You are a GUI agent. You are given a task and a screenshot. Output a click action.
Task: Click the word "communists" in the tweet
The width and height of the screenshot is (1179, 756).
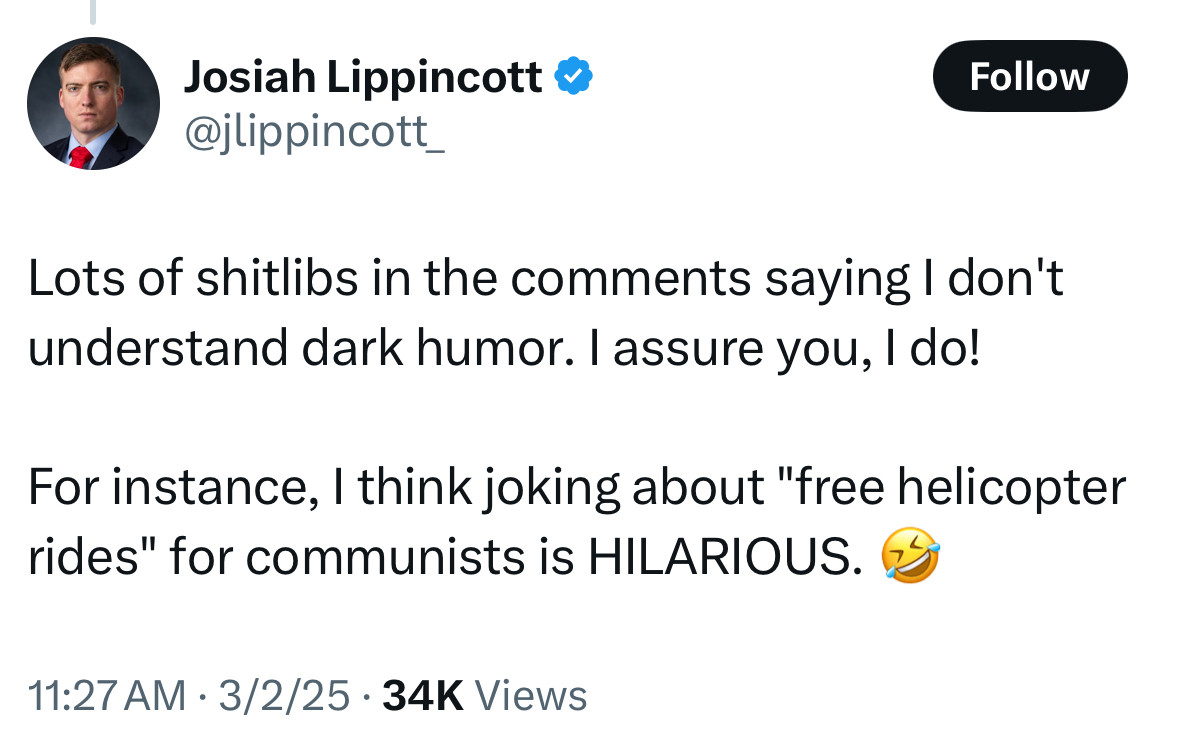385,557
